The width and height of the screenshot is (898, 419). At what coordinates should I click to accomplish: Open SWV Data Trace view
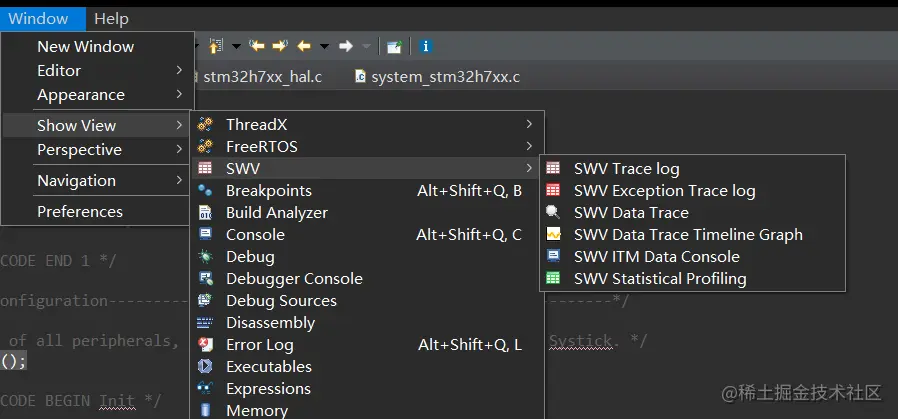692,212
